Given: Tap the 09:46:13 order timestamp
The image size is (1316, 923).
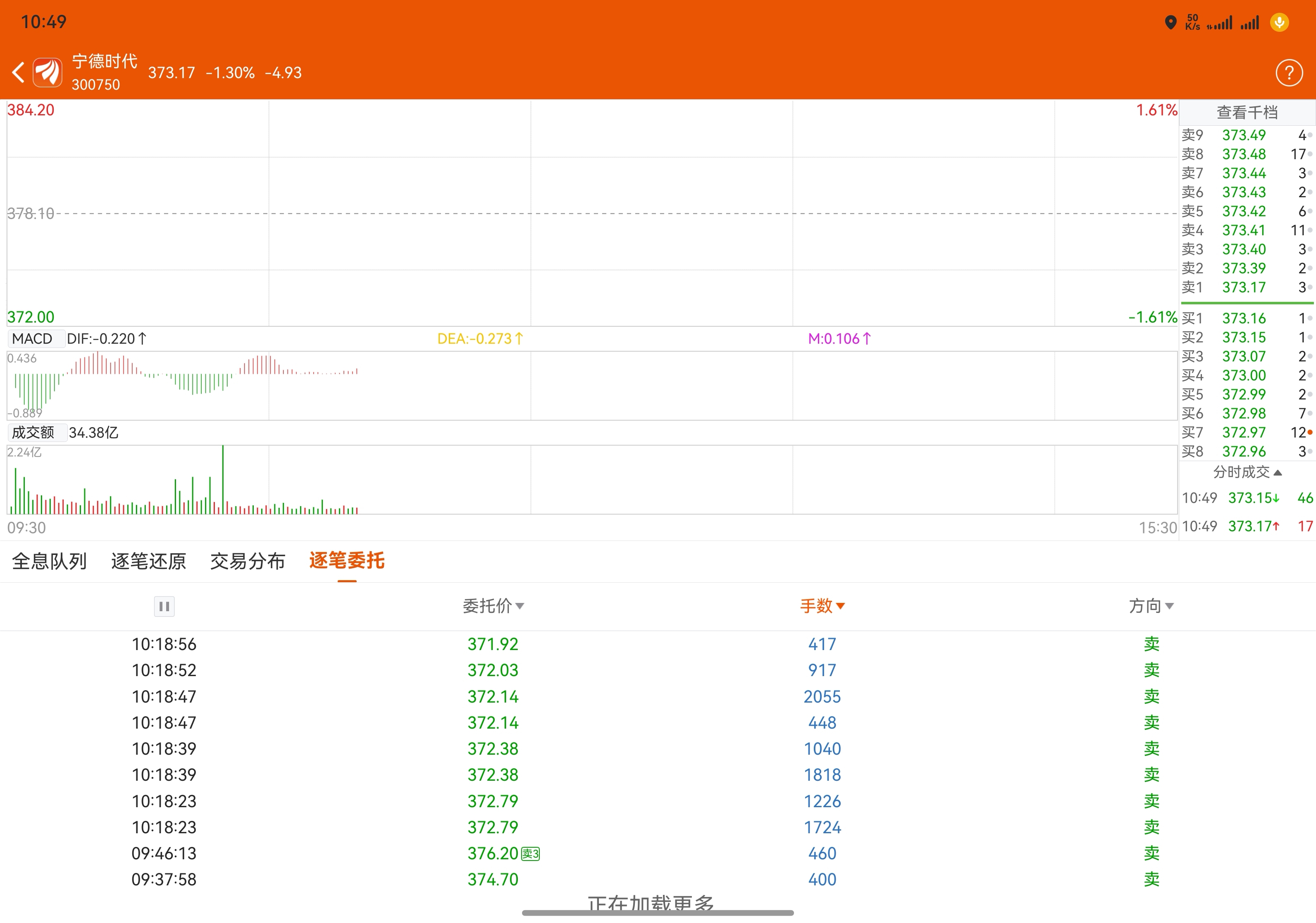Looking at the screenshot, I should 164,853.
